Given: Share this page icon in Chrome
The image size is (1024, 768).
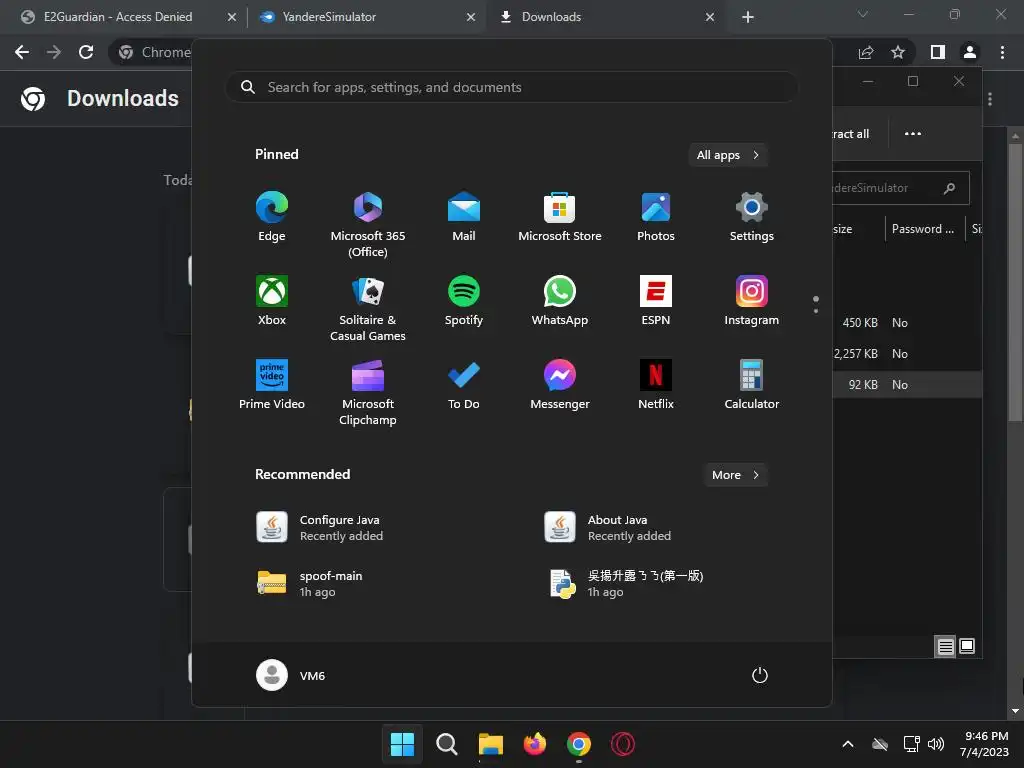Looking at the screenshot, I should point(866,52).
